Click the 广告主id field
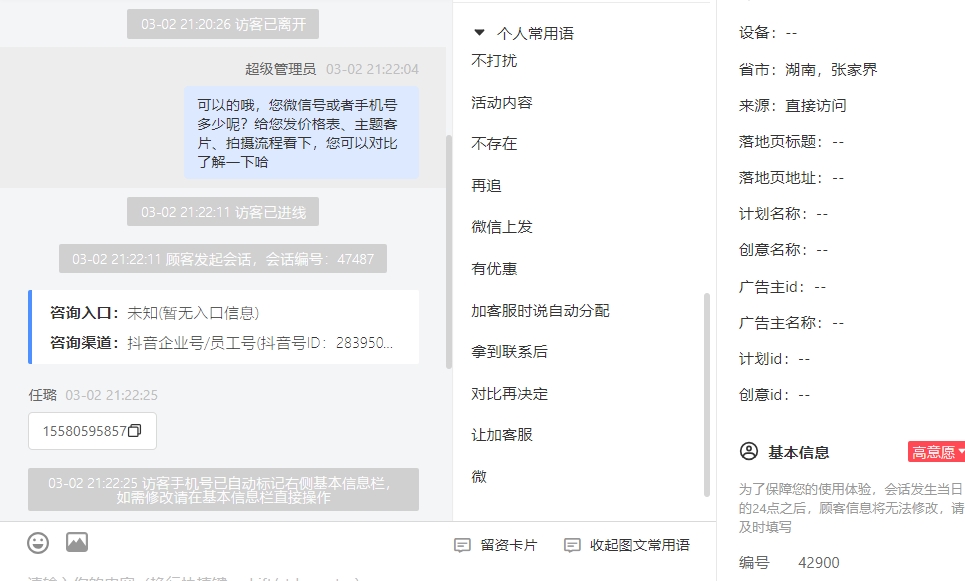 tap(782, 286)
